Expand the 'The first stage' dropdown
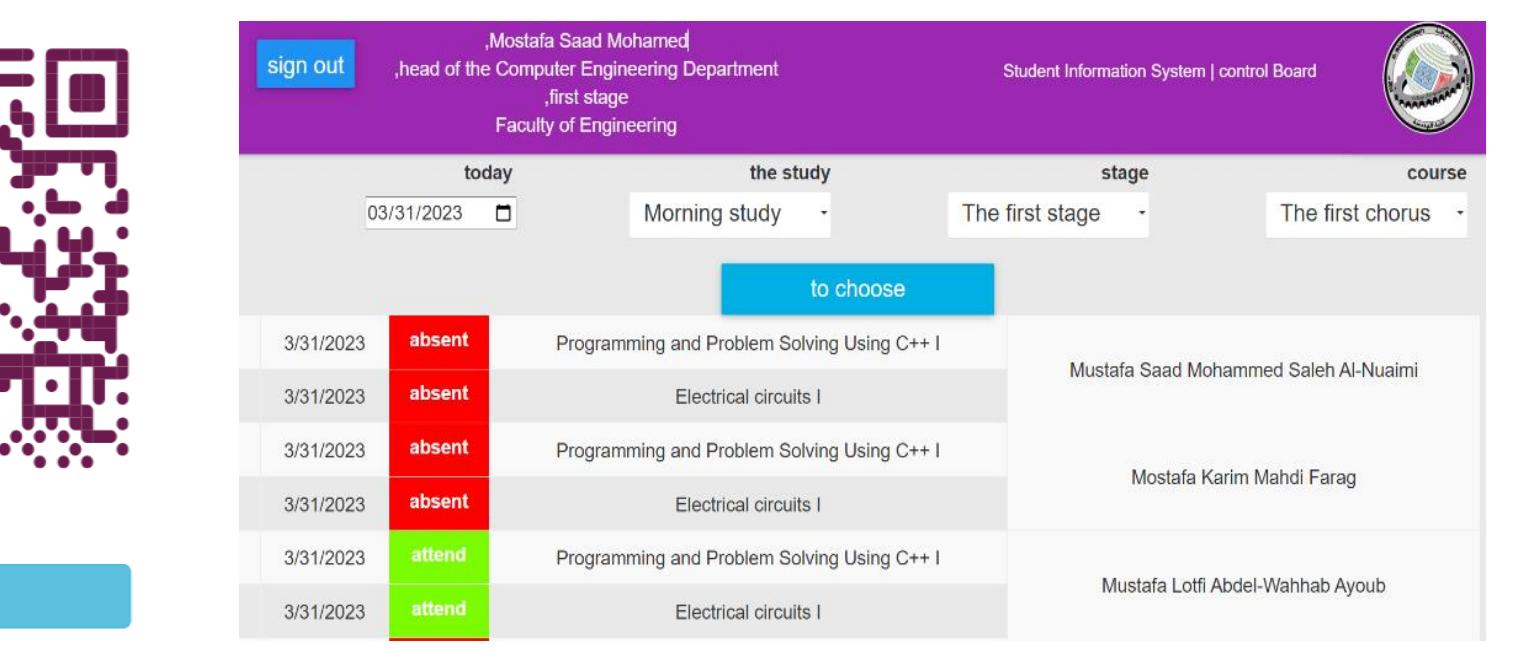The image size is (1521, 649). 1047,214
